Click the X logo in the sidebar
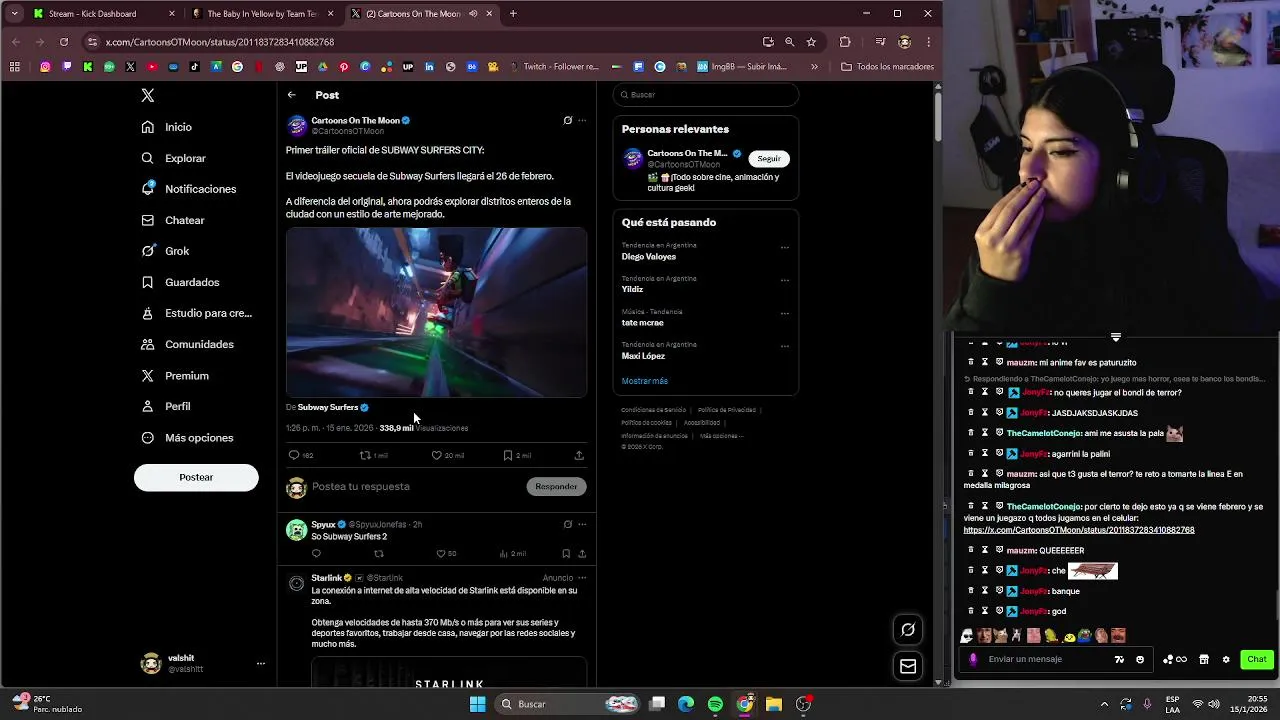Image resolution: width=1280 pixels, height=720 pixels. point(148,95)
